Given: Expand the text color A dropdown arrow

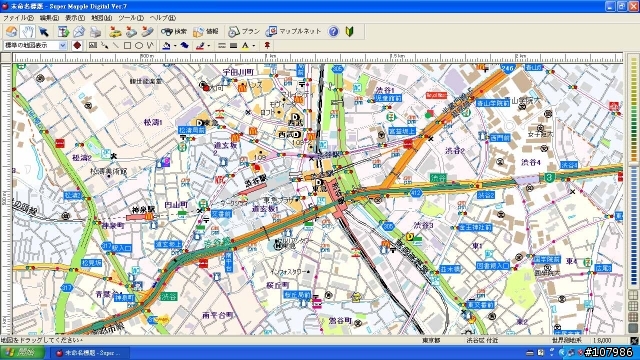Looking at the screenshot, I should click(254, 46).
